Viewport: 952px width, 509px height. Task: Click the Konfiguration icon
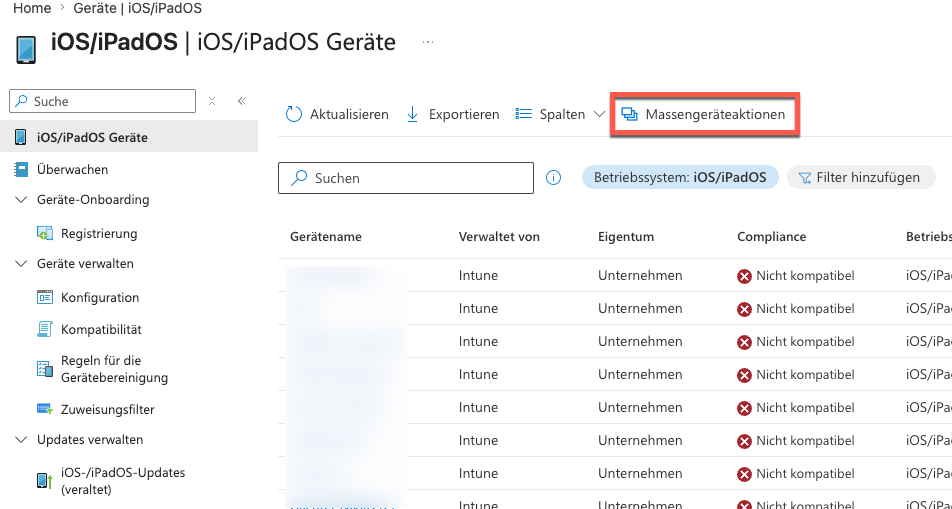click(x=45, y=298)
